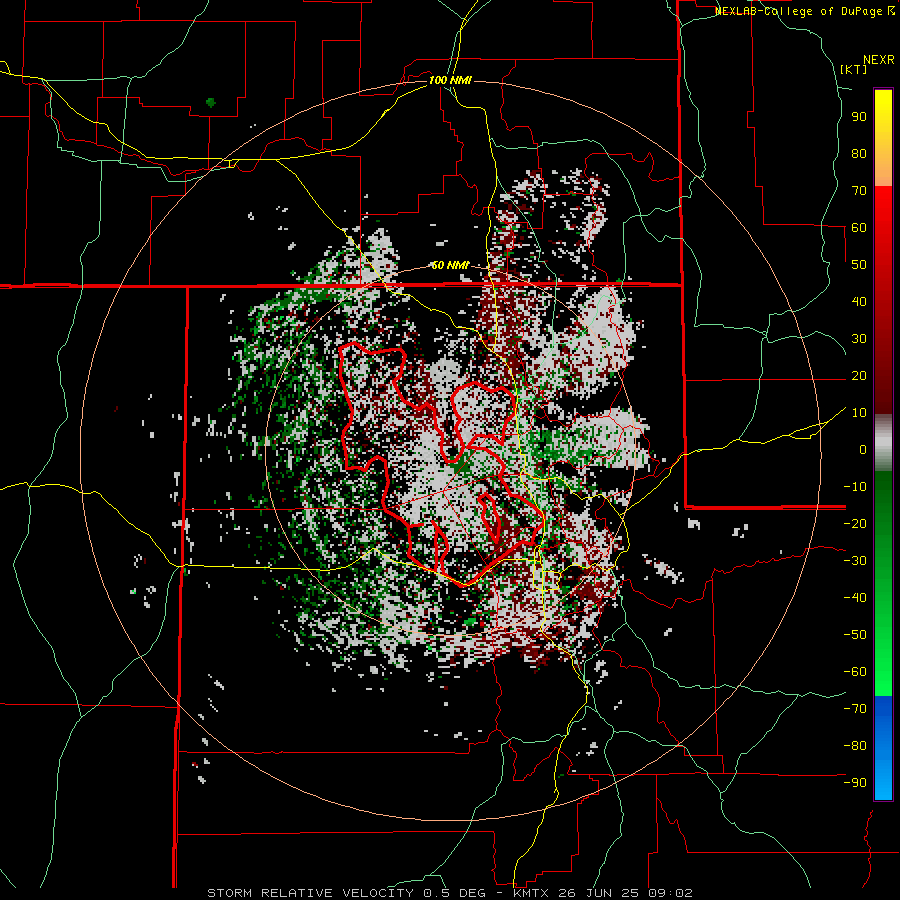Click the "[KT]" units label

(x=854, y=69)
